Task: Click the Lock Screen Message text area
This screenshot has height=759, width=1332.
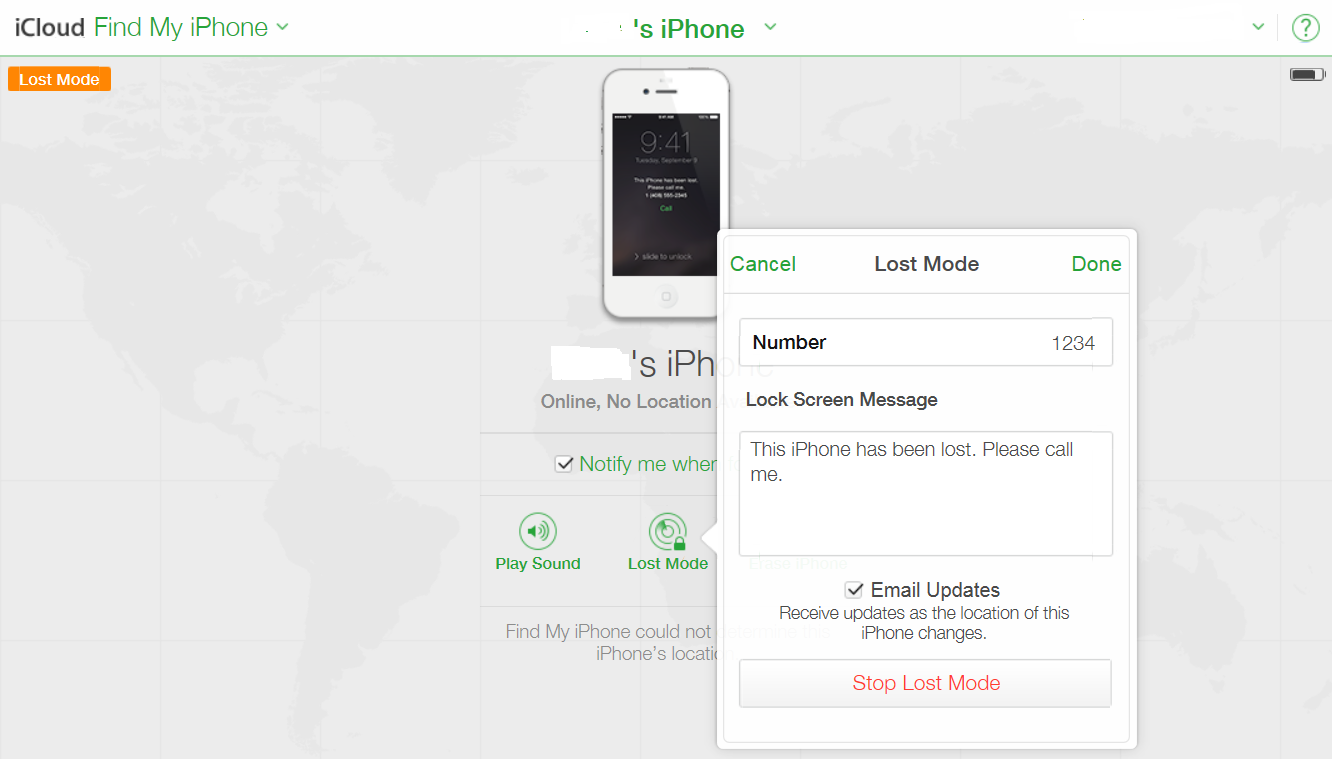Action: pos(926,493)
